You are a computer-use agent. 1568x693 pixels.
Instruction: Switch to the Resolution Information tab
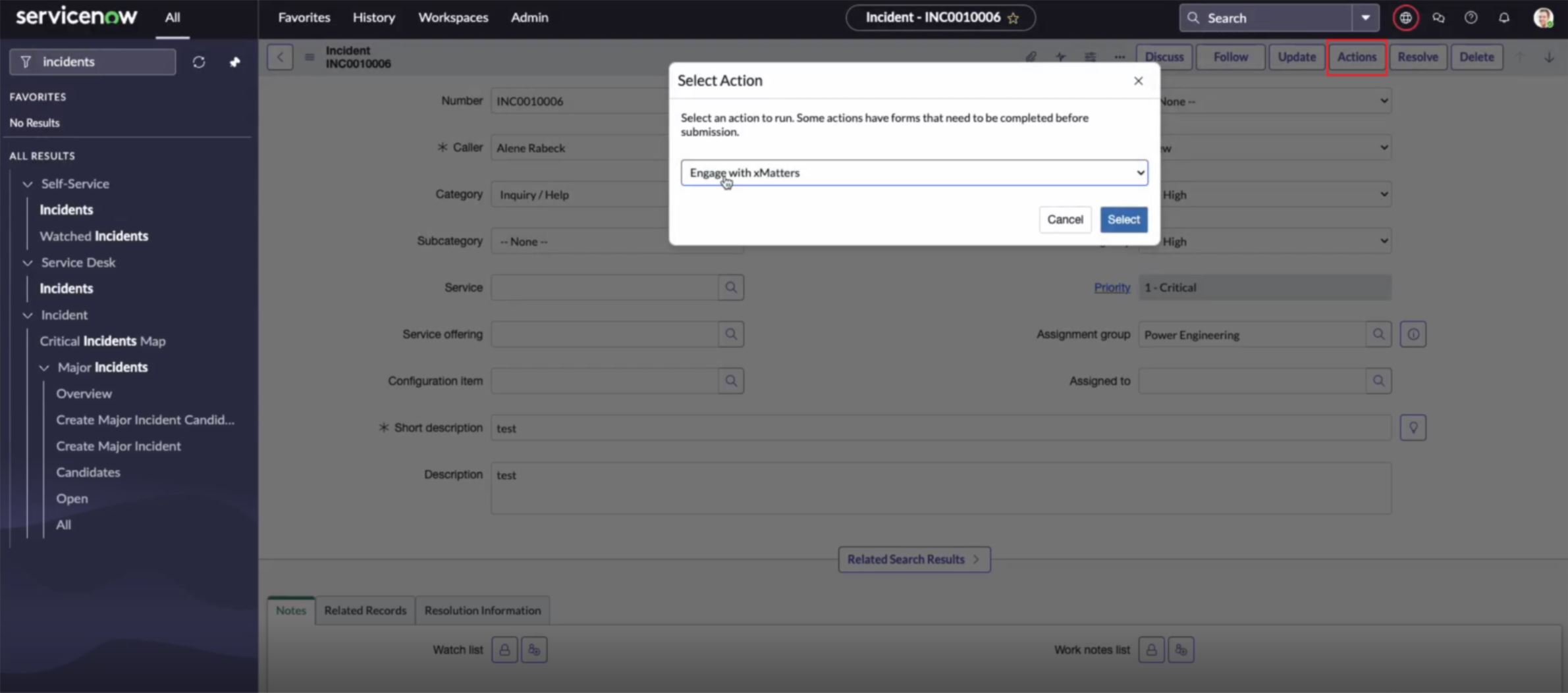pyautogui.click(x=483, y=611)
